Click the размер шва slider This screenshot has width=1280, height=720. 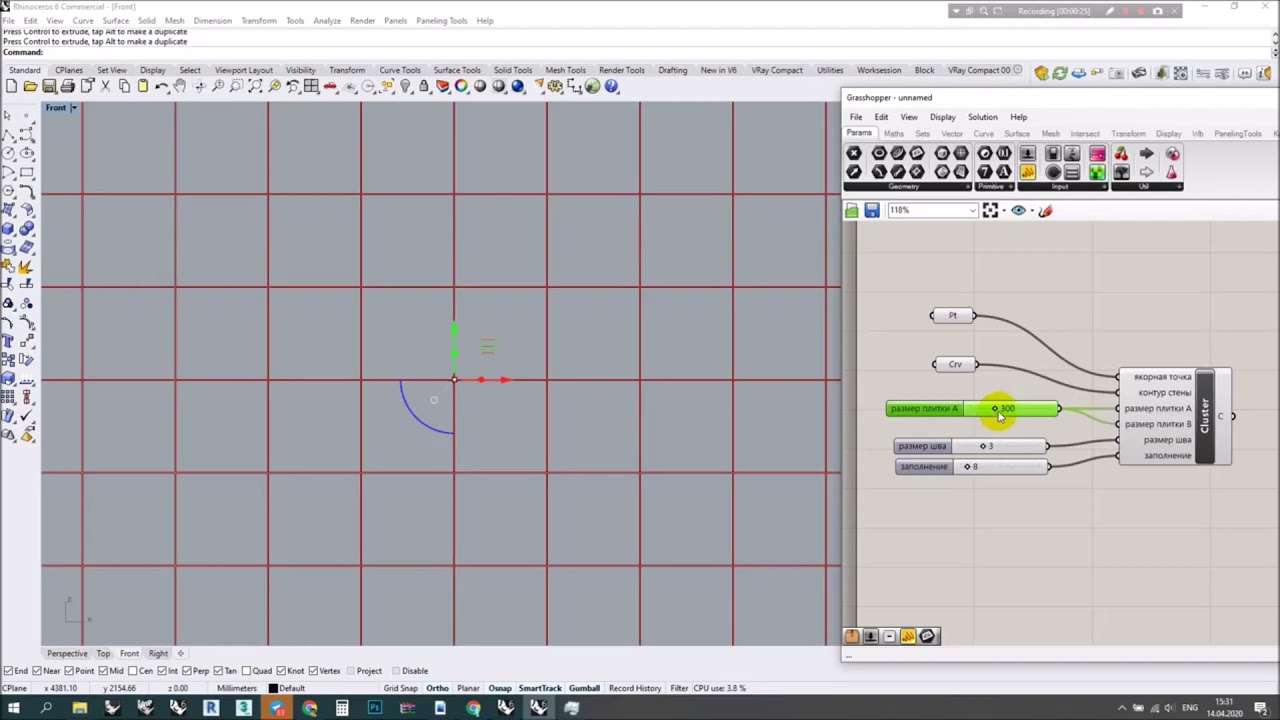click(x=971, y=446)
